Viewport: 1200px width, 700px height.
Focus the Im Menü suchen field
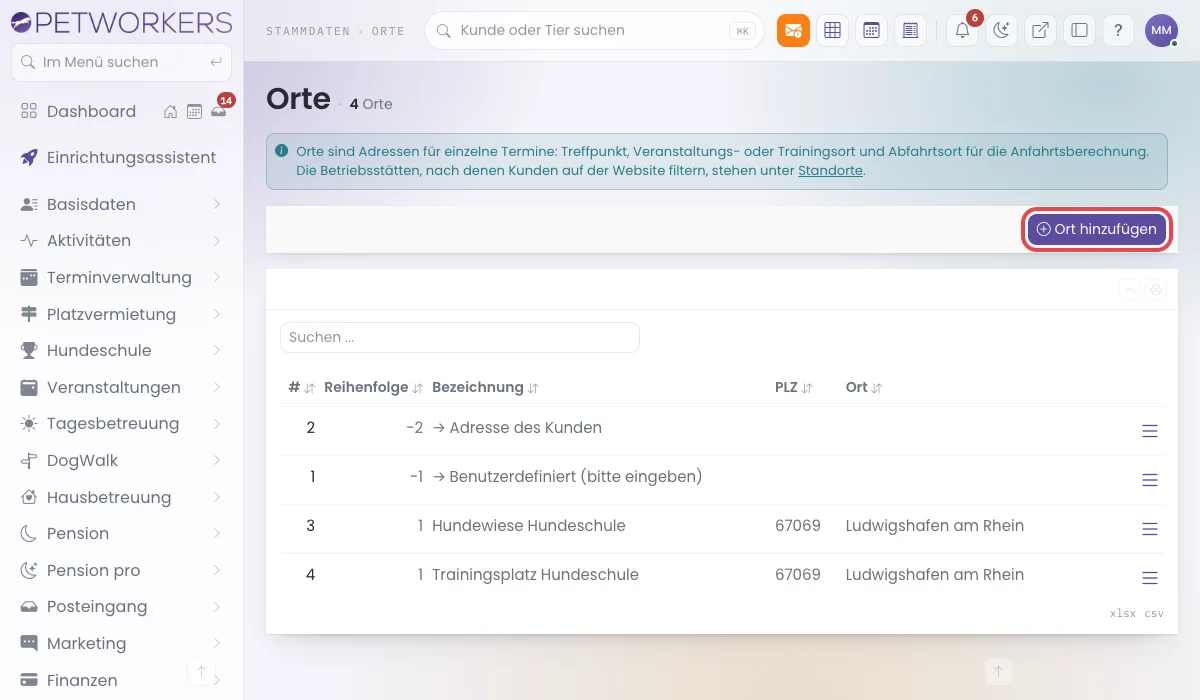click(121, 62)
